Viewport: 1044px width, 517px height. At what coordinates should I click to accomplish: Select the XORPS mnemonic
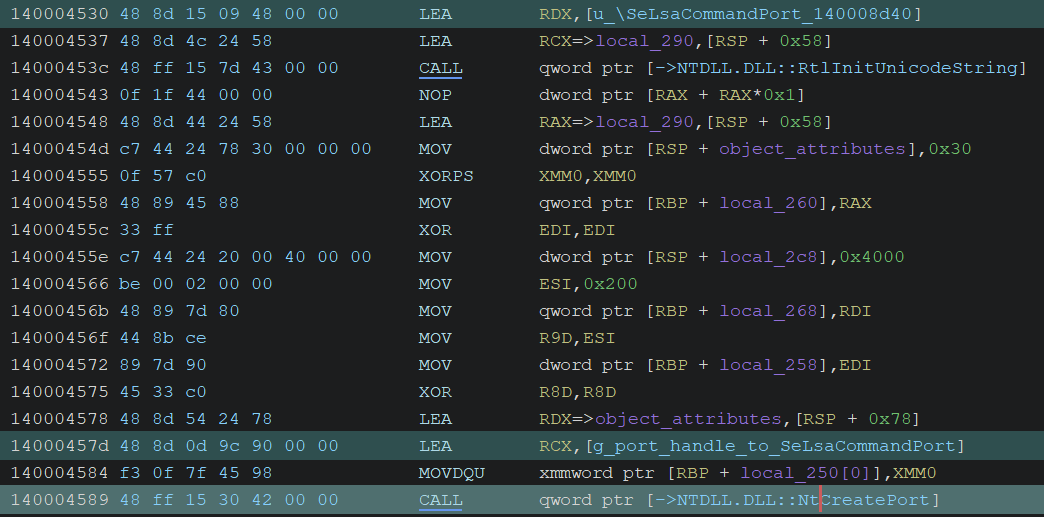click(445, 176)
